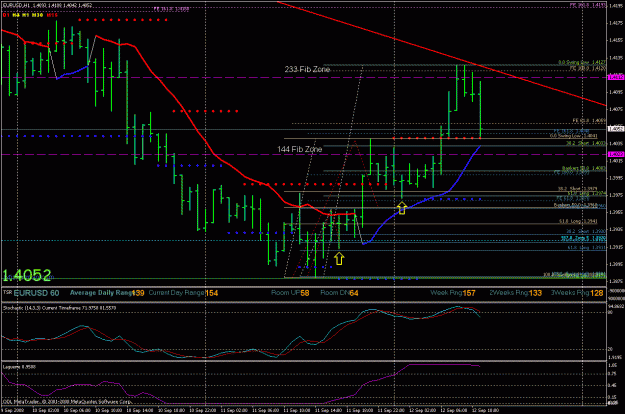625x414 pixels.
Task: Click the Stochastic level 20 axis label
Action: click(x=610, y=349)
